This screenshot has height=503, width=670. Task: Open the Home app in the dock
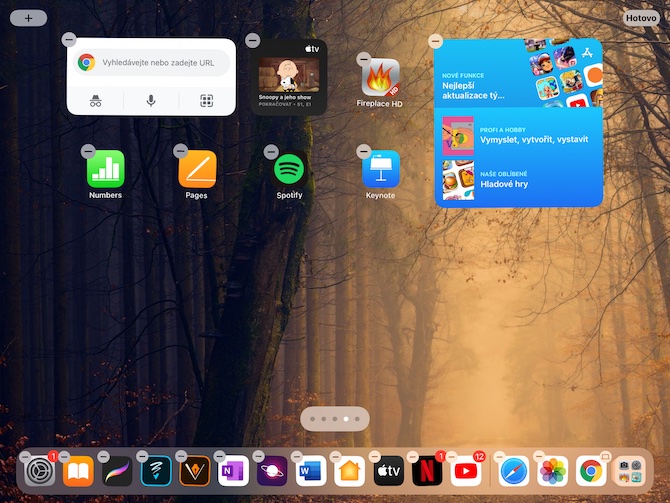[350, 471]
